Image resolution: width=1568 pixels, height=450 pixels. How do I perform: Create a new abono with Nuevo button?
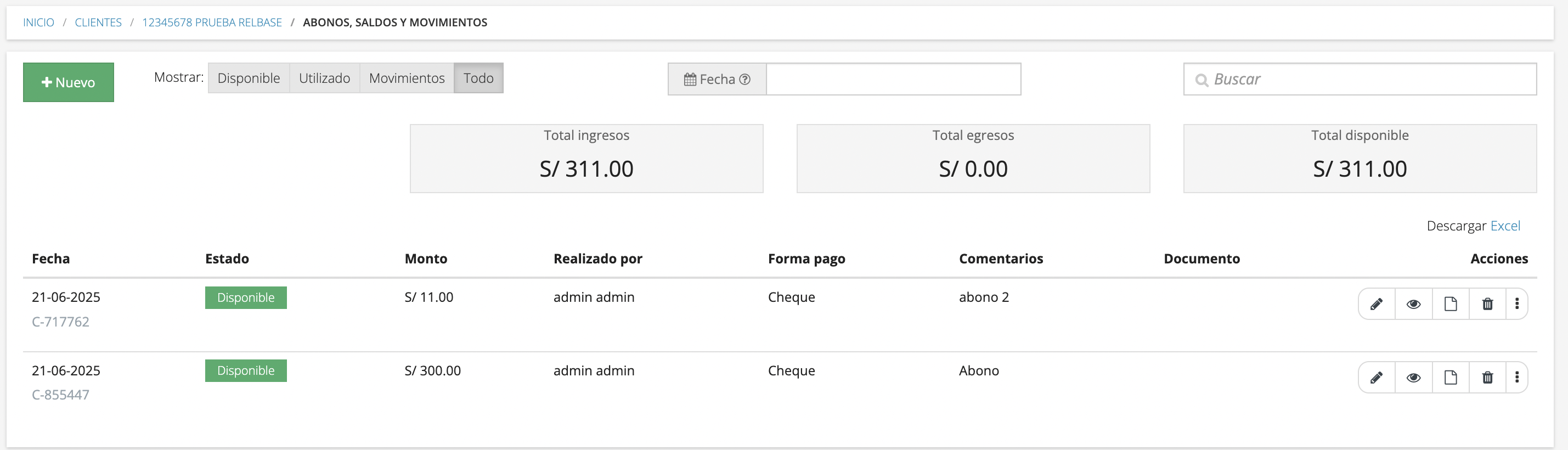[x=68, y=82]
